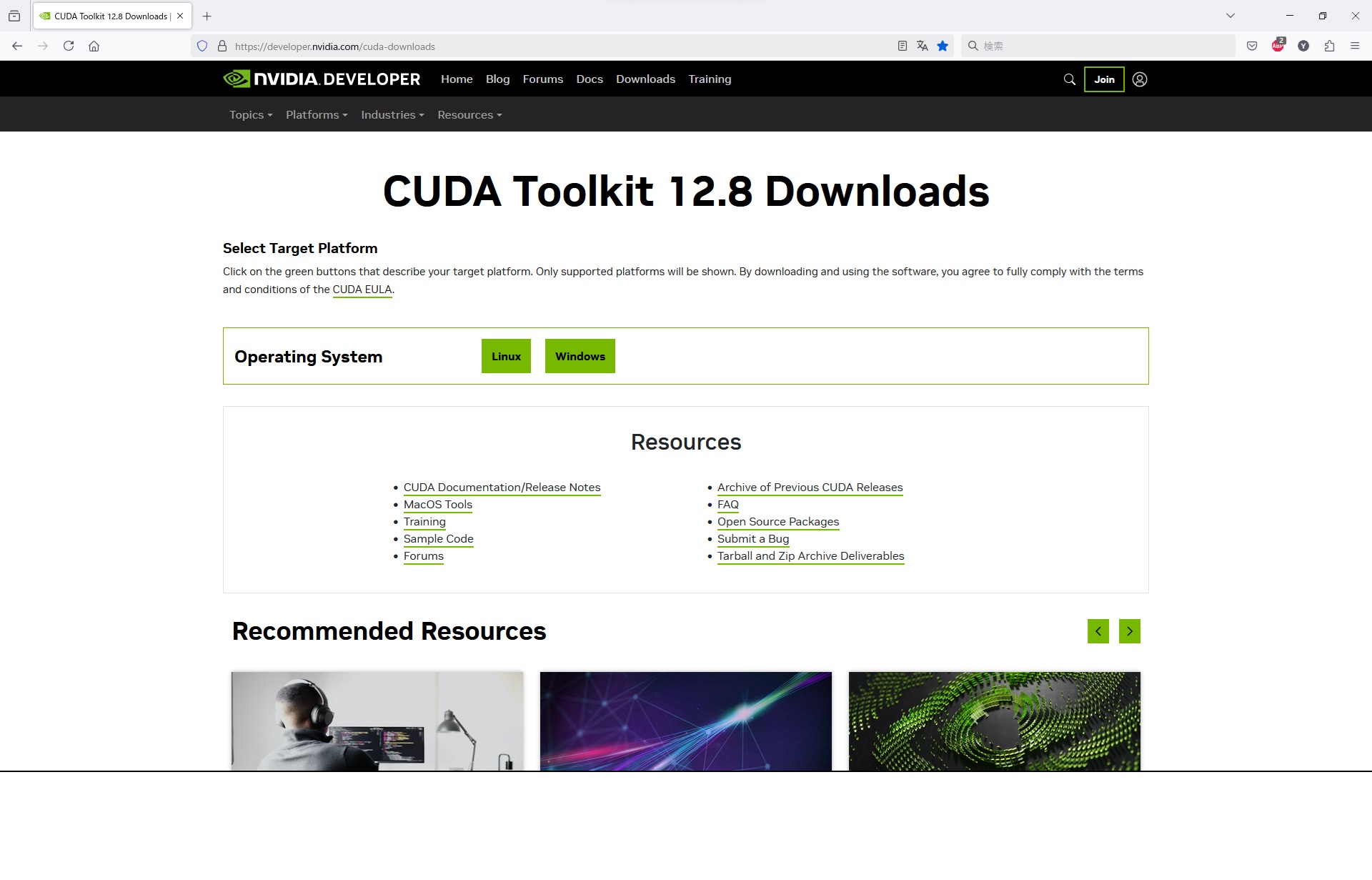Image resolution: width=1372 pixels, height=880 pixels.
Task: Advance carousel with next arrow button
Action: pyautogui.click(x=1129, y=631)
